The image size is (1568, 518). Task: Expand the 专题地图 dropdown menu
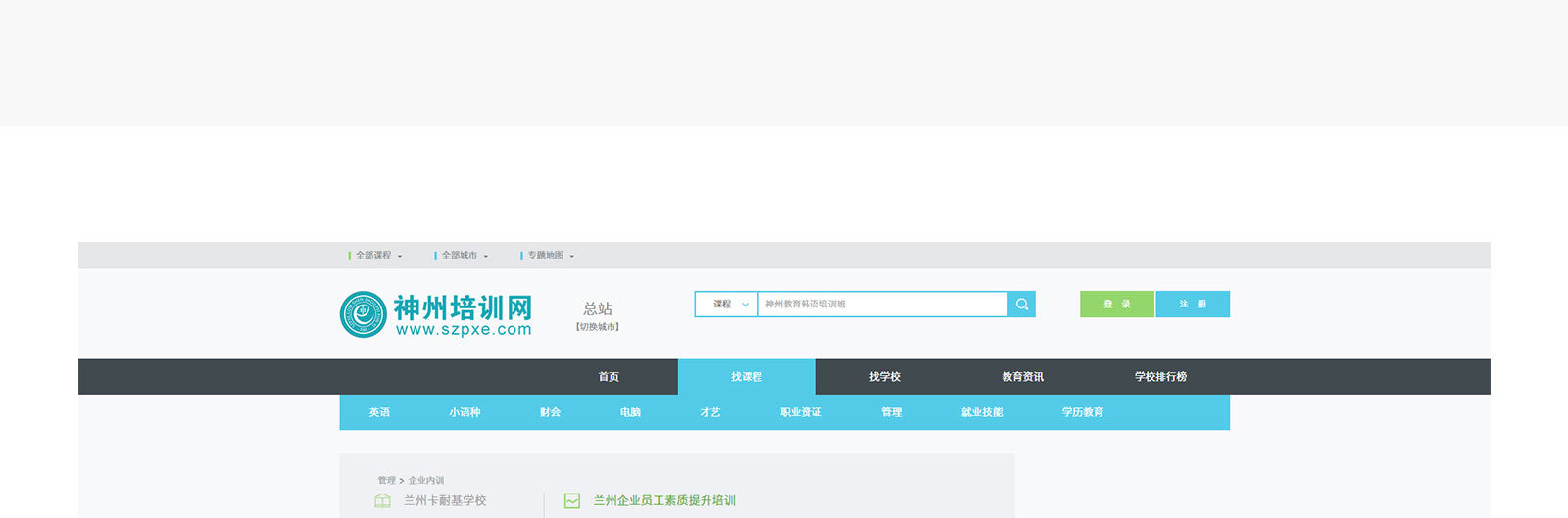[550, 256]
